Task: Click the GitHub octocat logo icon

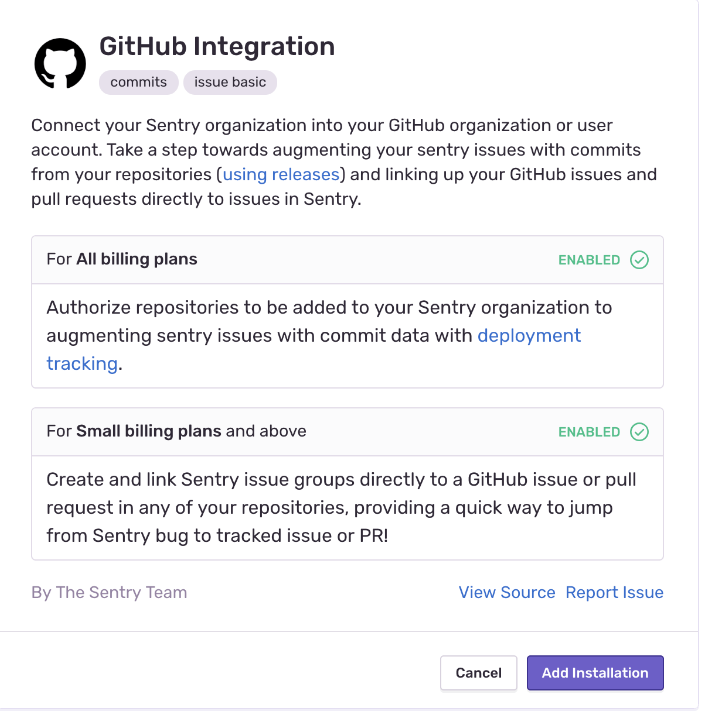Action: click(60, 64)
